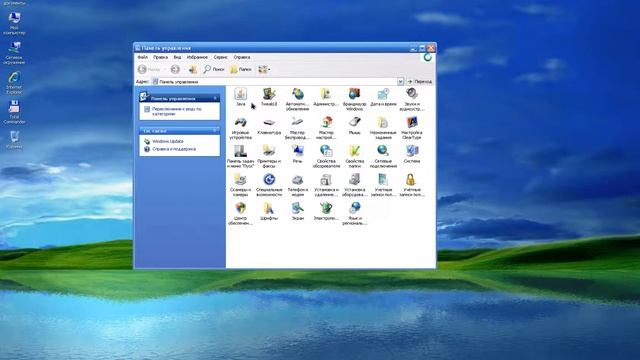Expand the address bar dropdown arrow
This screenshot has width=640, height=360.
(400, 82)
